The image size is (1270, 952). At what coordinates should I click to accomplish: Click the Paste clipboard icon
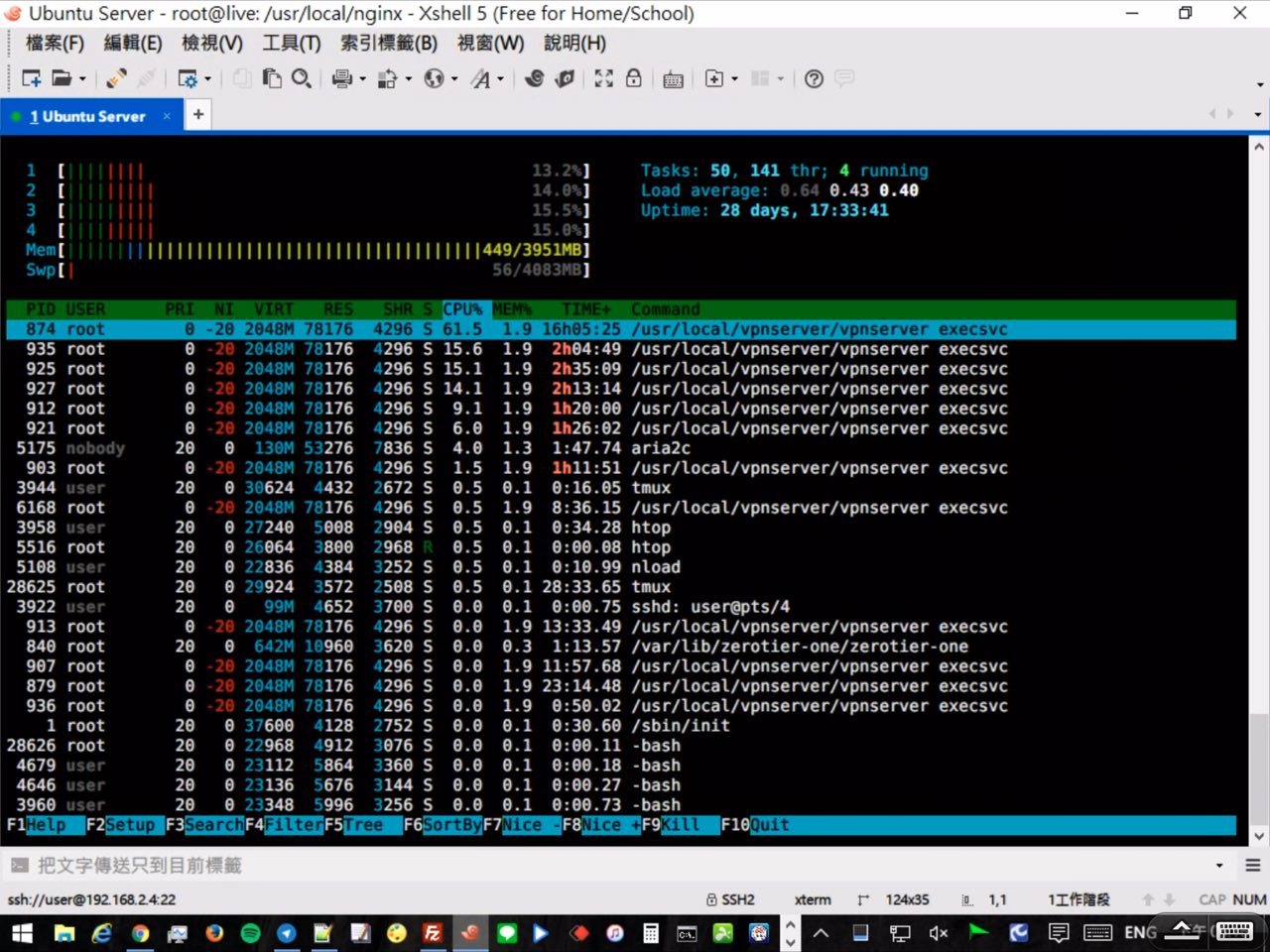[x=272, y=78]
